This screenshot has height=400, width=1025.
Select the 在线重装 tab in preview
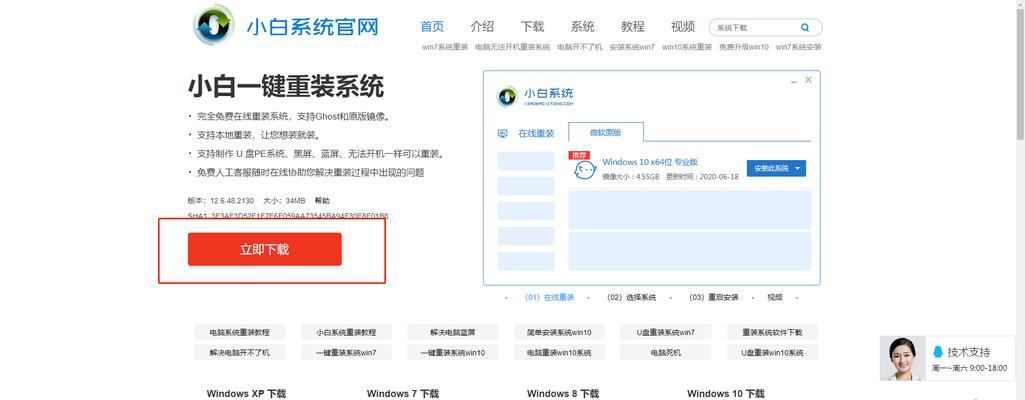[x=536, y=133]
